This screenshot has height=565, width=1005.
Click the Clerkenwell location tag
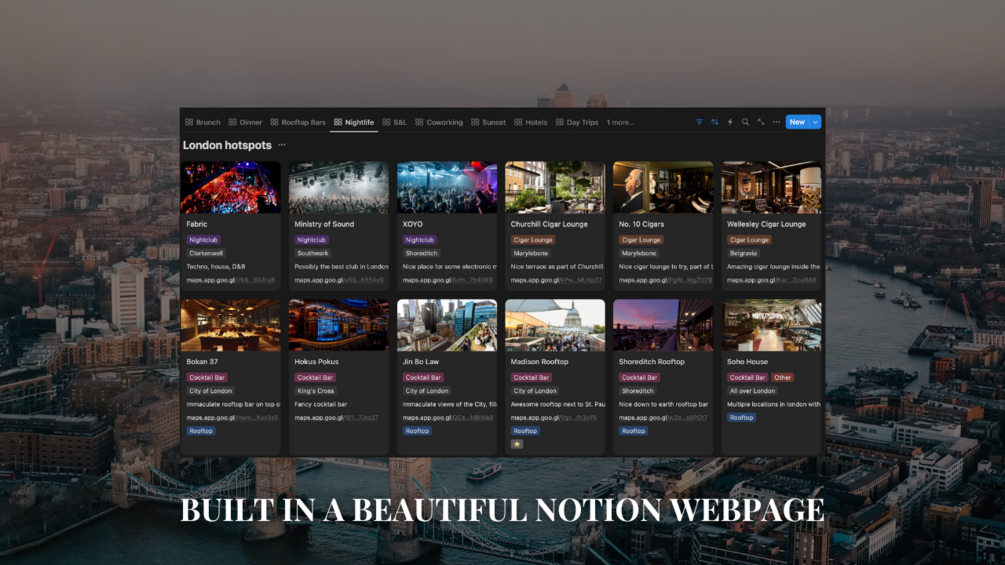click(x=205, y=253)
